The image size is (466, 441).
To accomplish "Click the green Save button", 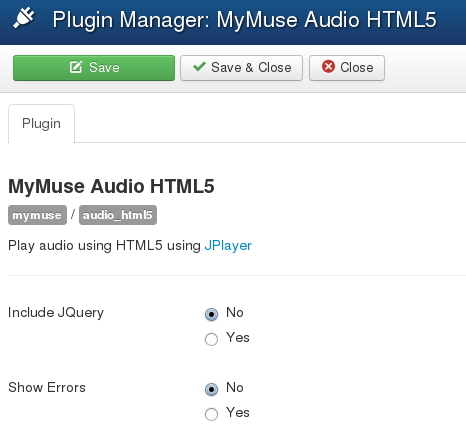I will coord(94,68).
